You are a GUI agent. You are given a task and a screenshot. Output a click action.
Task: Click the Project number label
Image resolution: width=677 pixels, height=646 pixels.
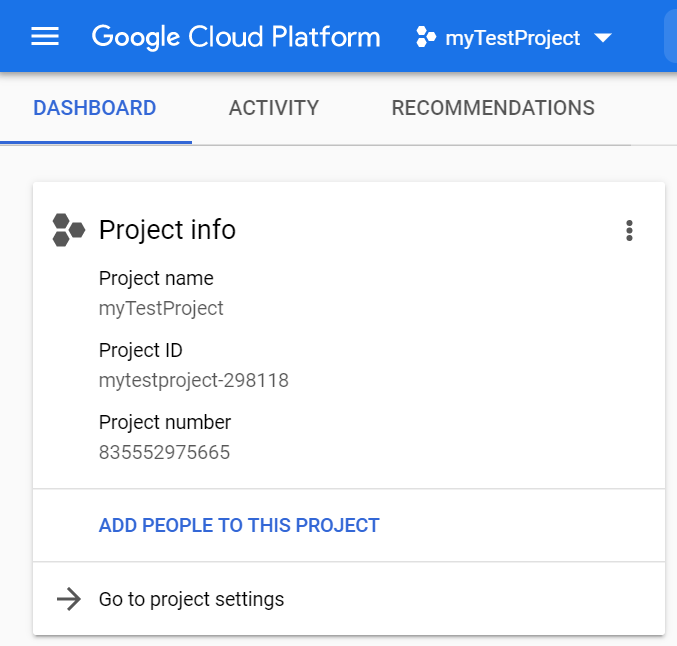[x=165, y=422]
